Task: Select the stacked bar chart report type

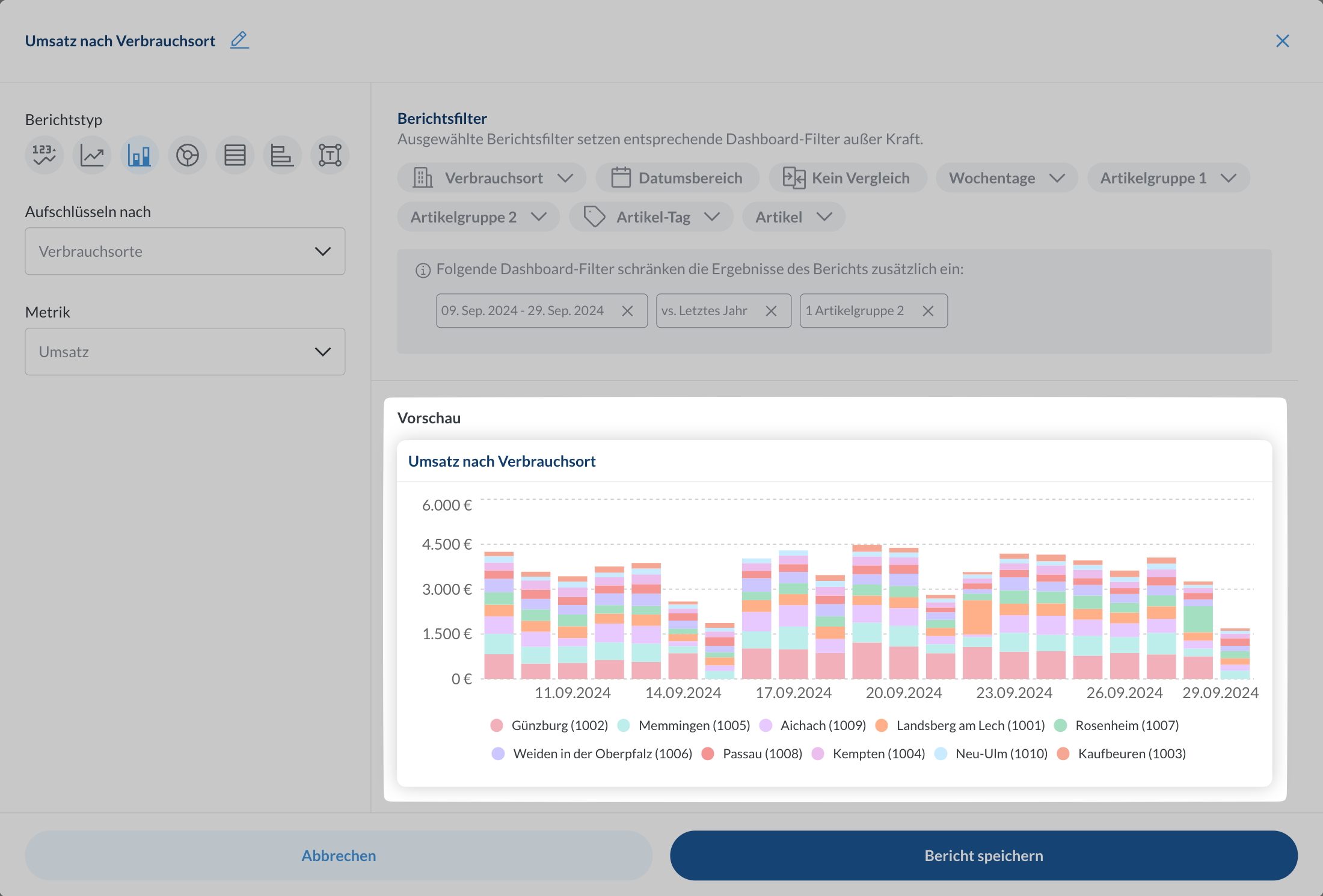Action: tap(140, 155)
